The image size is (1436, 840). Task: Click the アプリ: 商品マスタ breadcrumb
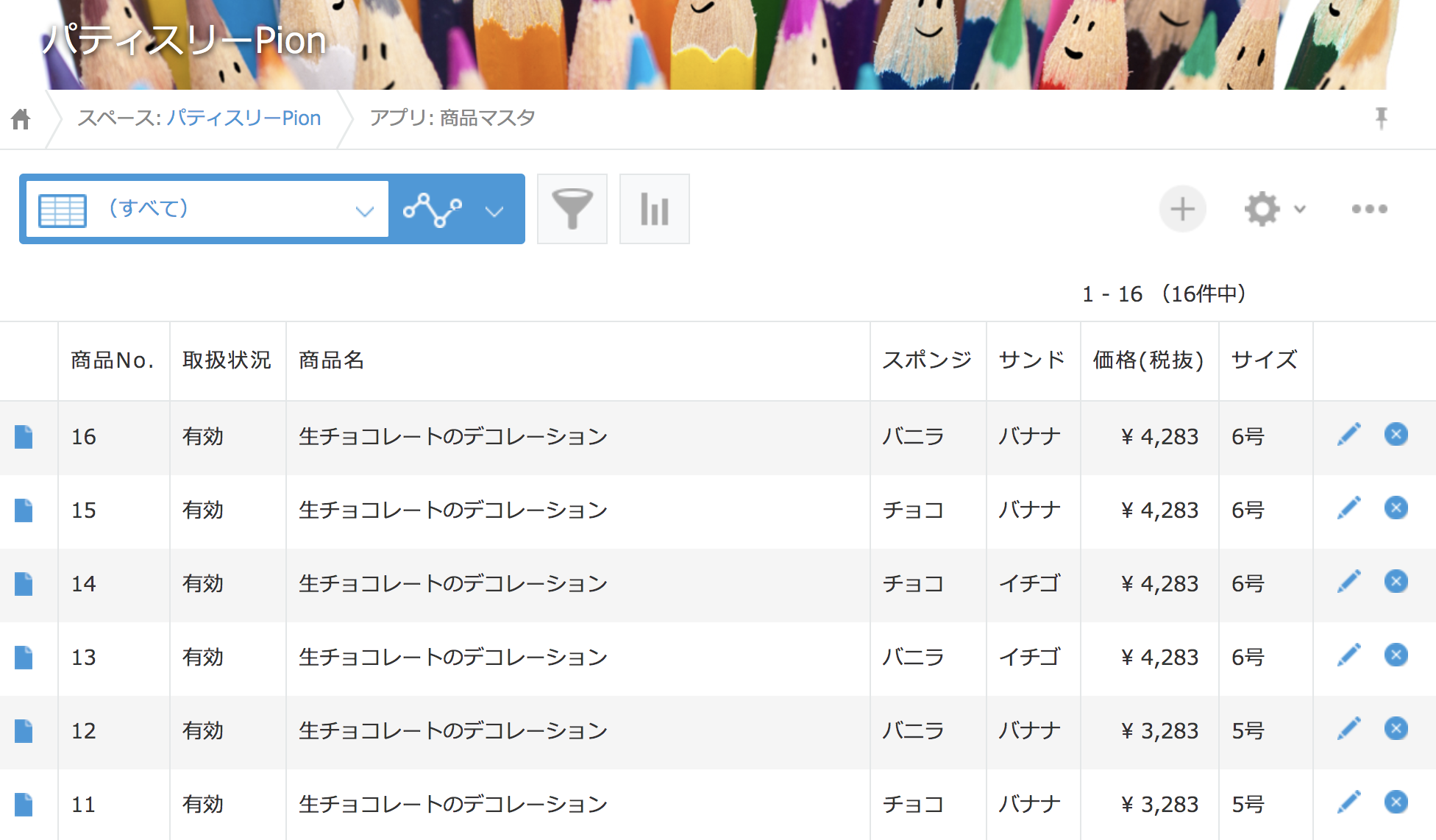click(x=452, y=118)
